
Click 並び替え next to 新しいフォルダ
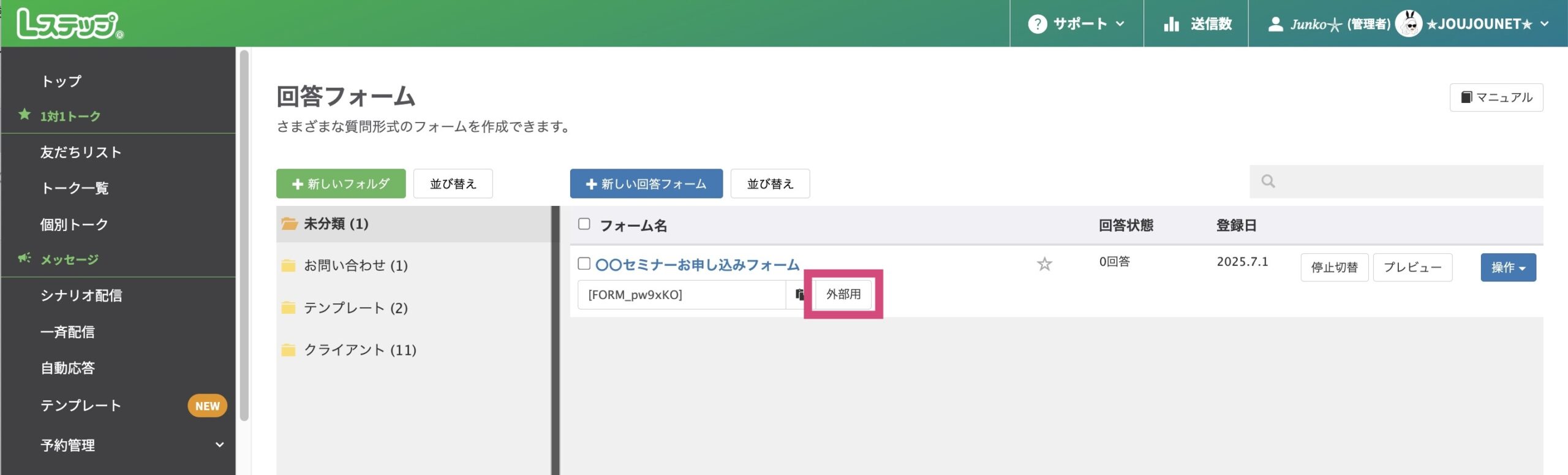pos(453,183)
